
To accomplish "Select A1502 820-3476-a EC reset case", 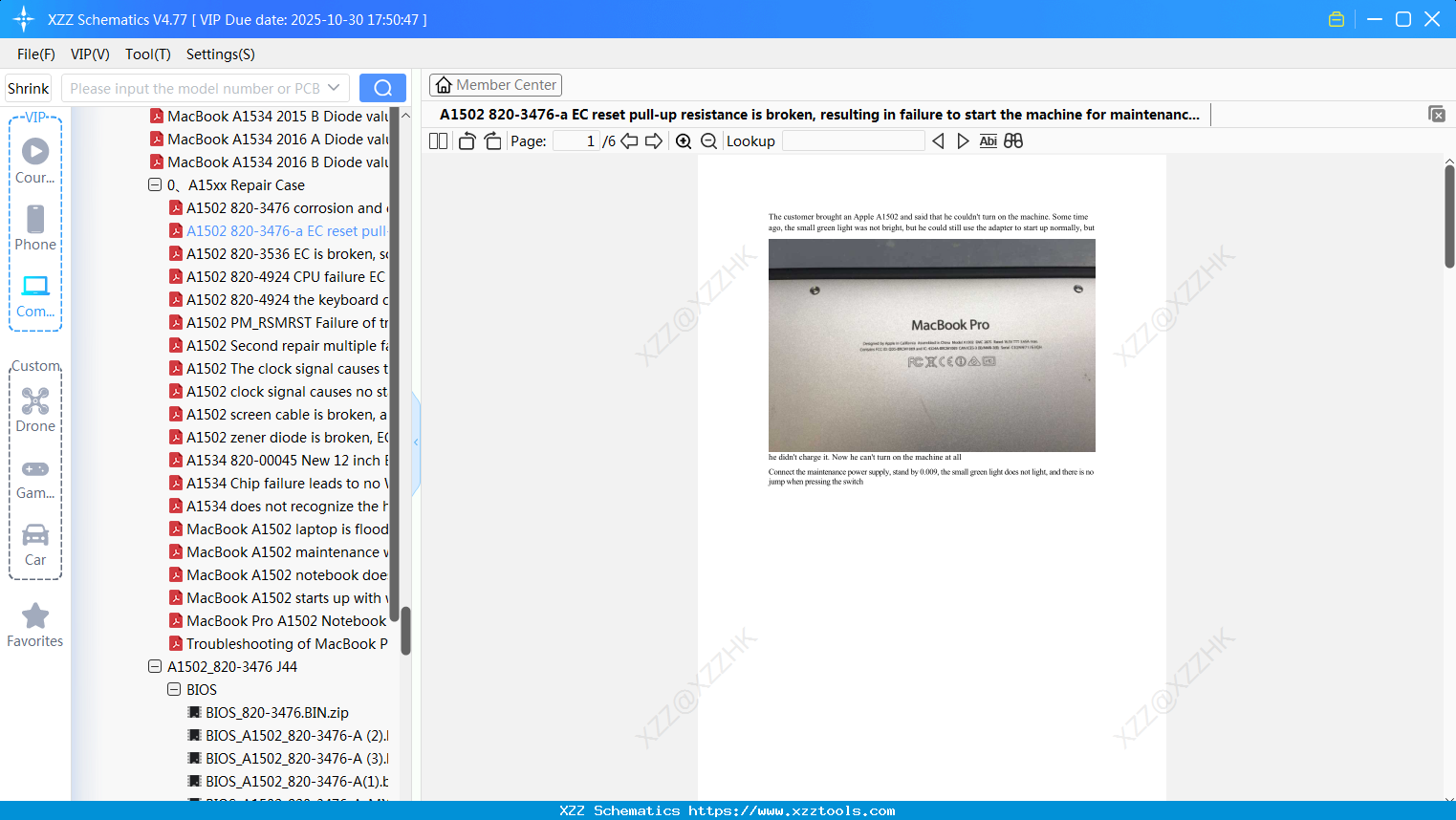I will click(x=278, y=231).
